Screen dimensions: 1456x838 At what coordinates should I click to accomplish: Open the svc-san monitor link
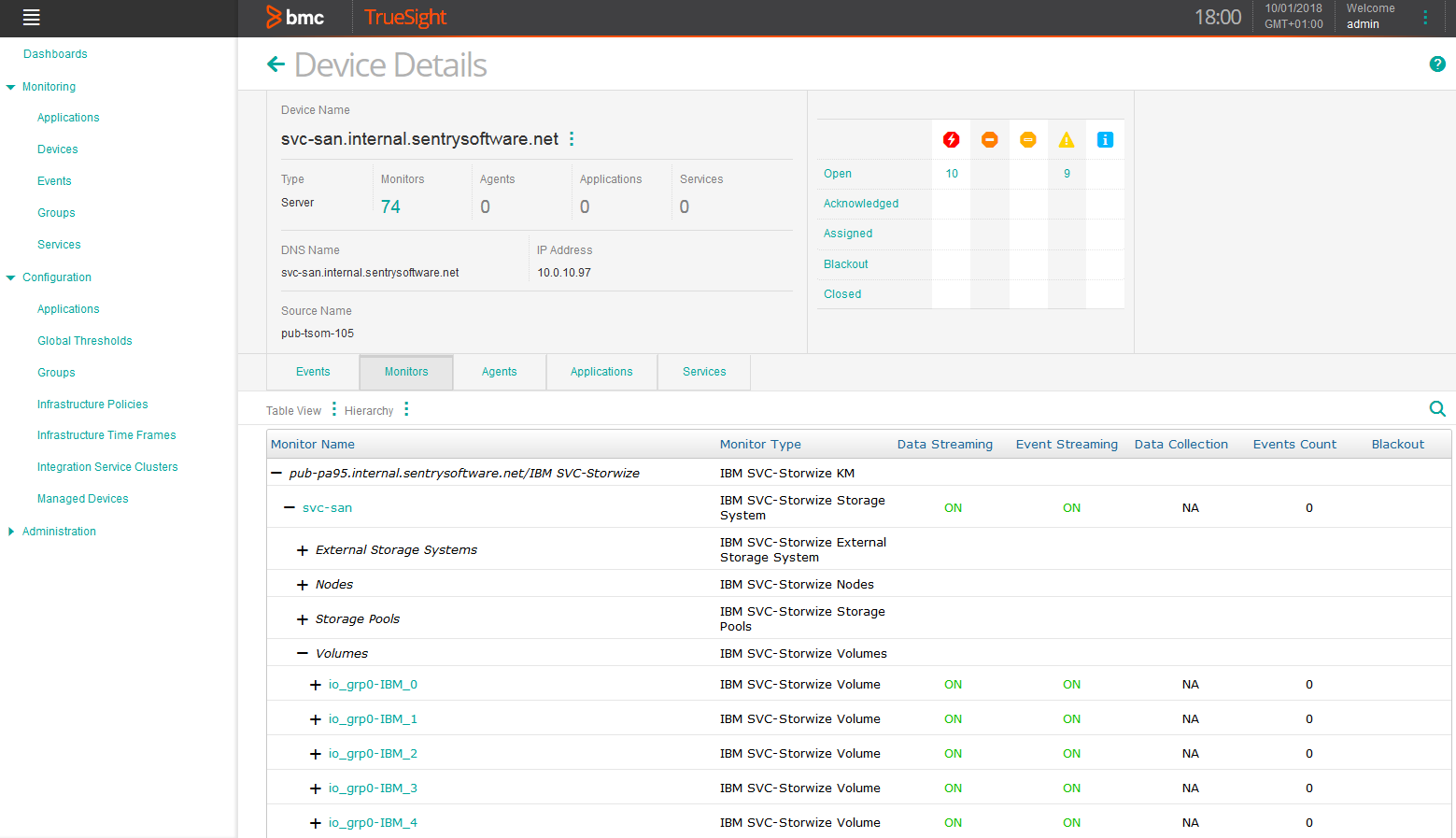coord(327,507)
